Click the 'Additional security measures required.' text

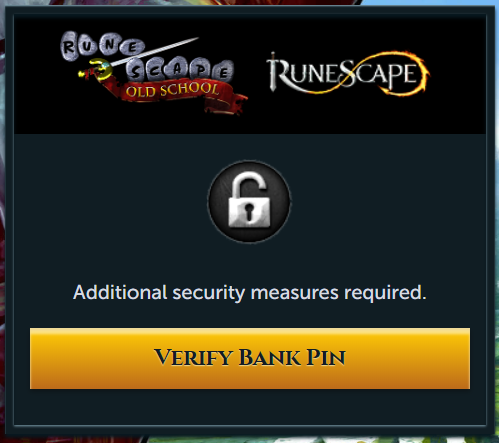click(x=250, y=293)
